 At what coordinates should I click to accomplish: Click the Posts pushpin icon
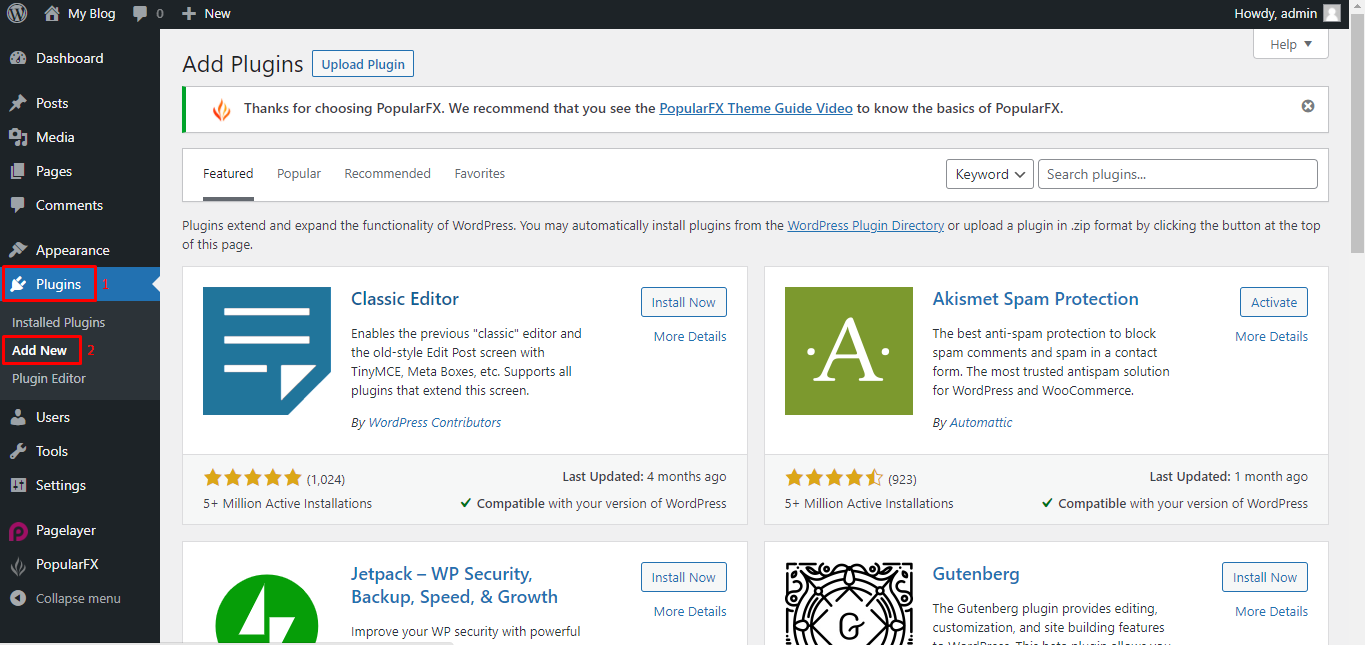click(18, 103)
